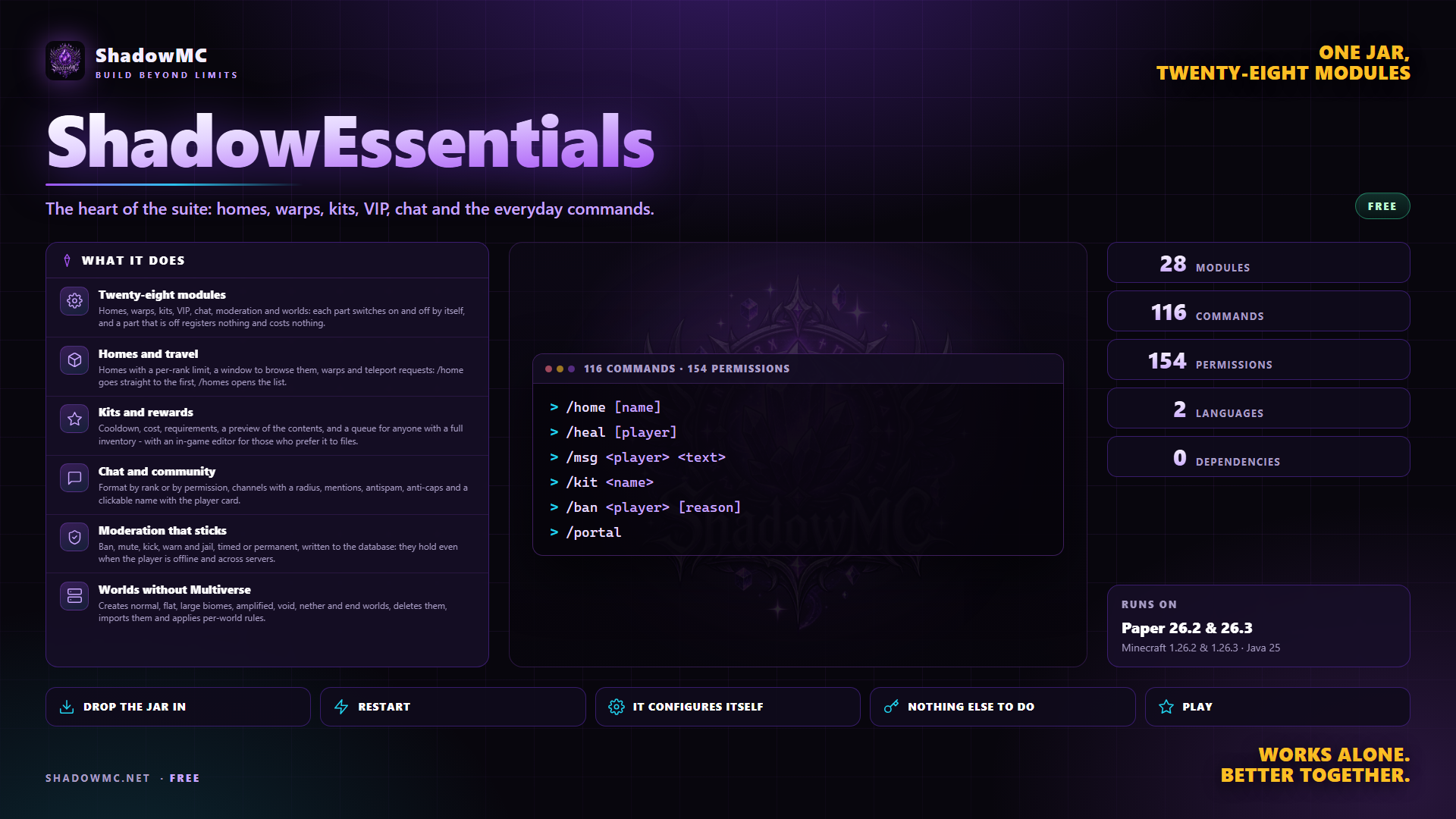The image size is (1456, 819).
Task: Click the ShadowMC logo icon
Action: pos(65,61)
